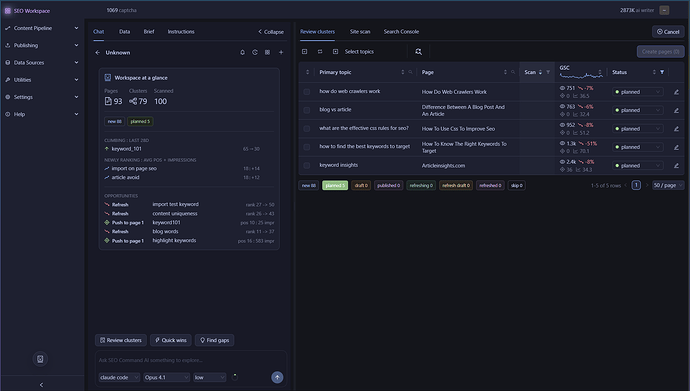Screen dimensions: 690x391
Task: Open the 'claude code' provider dropdown
Action: pyautogui.click(x=119, y=377)
